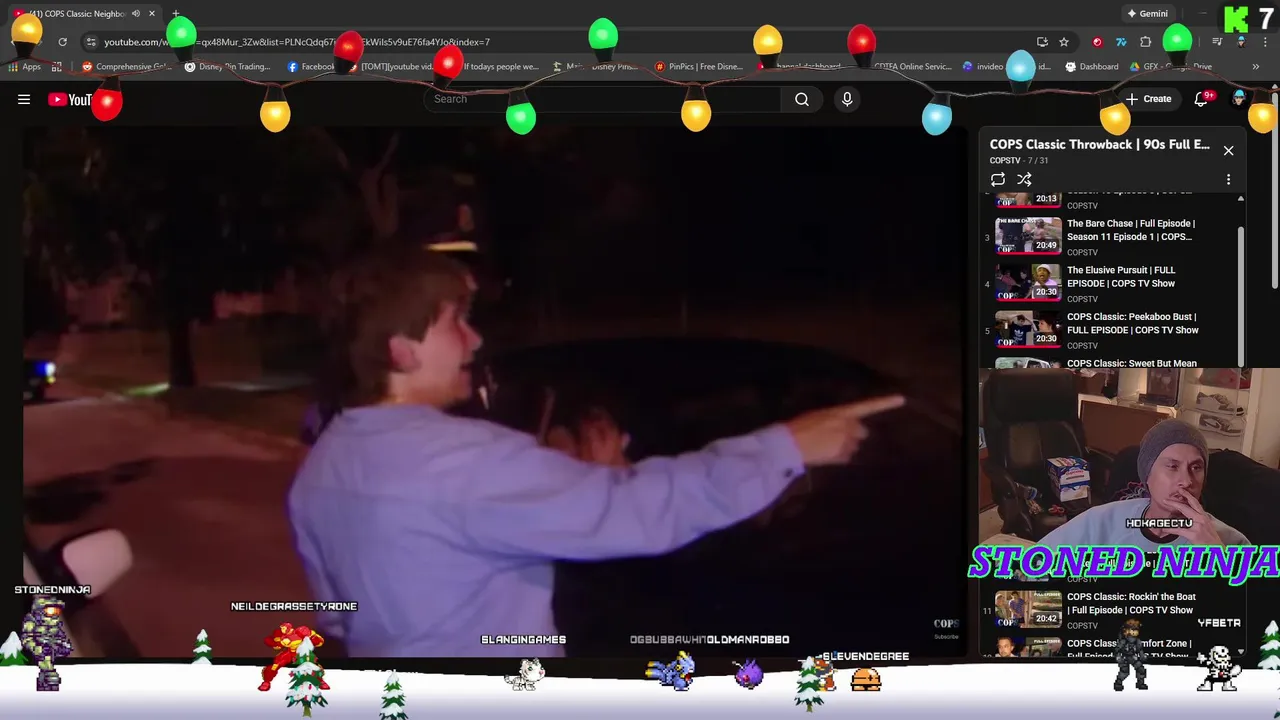
Task: Click into the YouTube Search field
Action: (603, 99)
